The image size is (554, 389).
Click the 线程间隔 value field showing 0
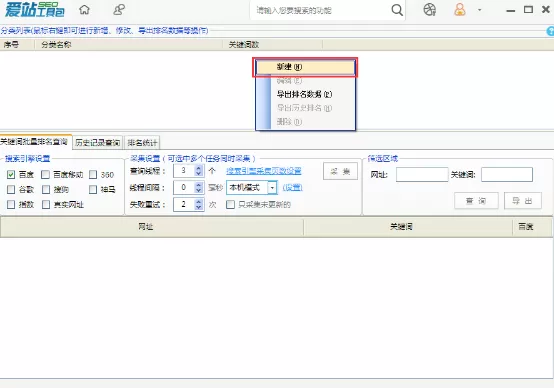coord(184,188)
